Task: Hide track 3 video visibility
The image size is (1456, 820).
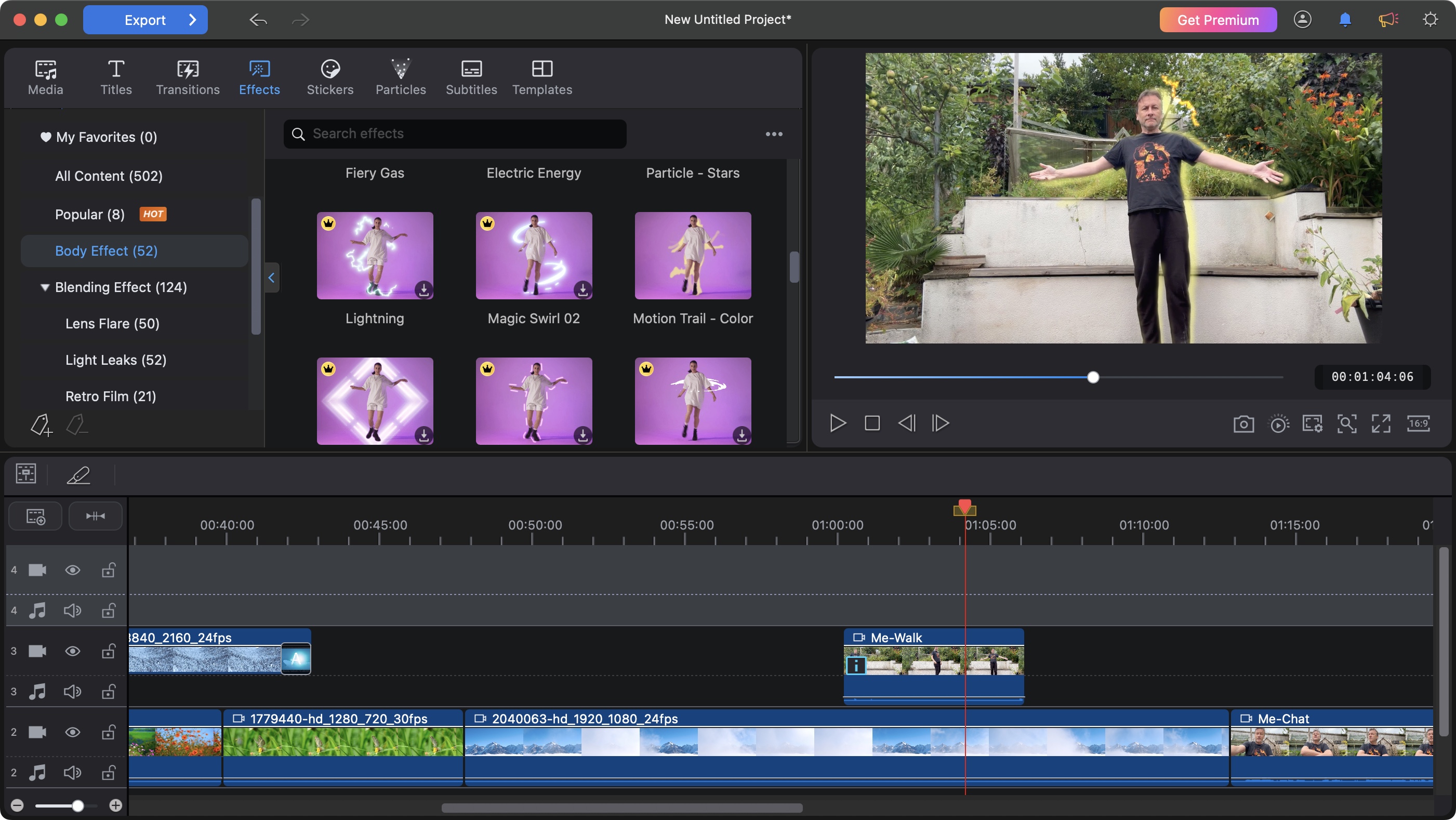Action: click(x=72, y=651)
